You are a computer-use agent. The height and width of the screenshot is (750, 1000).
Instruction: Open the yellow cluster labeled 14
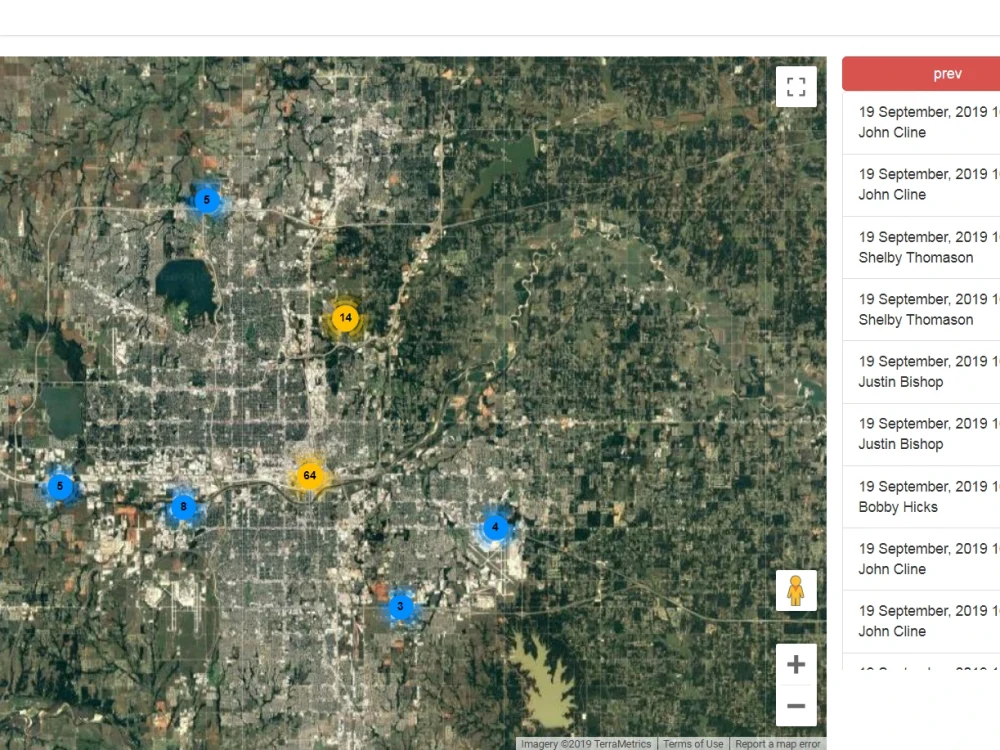(x=345, y=317)
